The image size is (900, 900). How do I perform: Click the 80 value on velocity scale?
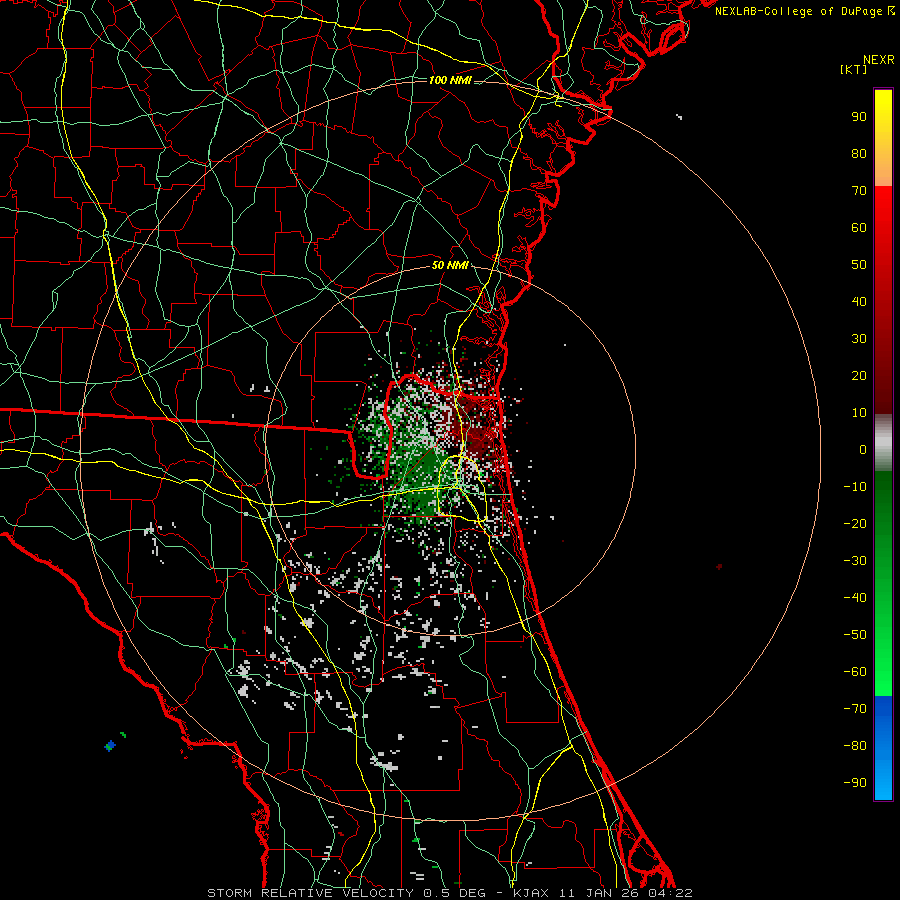tap(859, 154)
